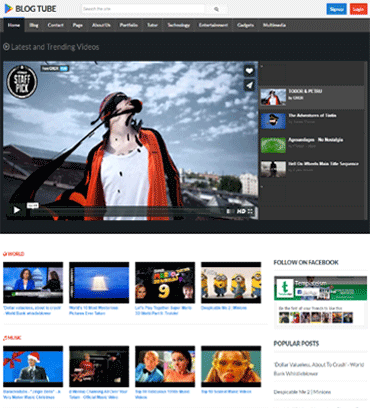Open popular post 'Dollar Valueless, About To Crash'
Viewport: 370px width, 408px height.
(x=319, y=369)
